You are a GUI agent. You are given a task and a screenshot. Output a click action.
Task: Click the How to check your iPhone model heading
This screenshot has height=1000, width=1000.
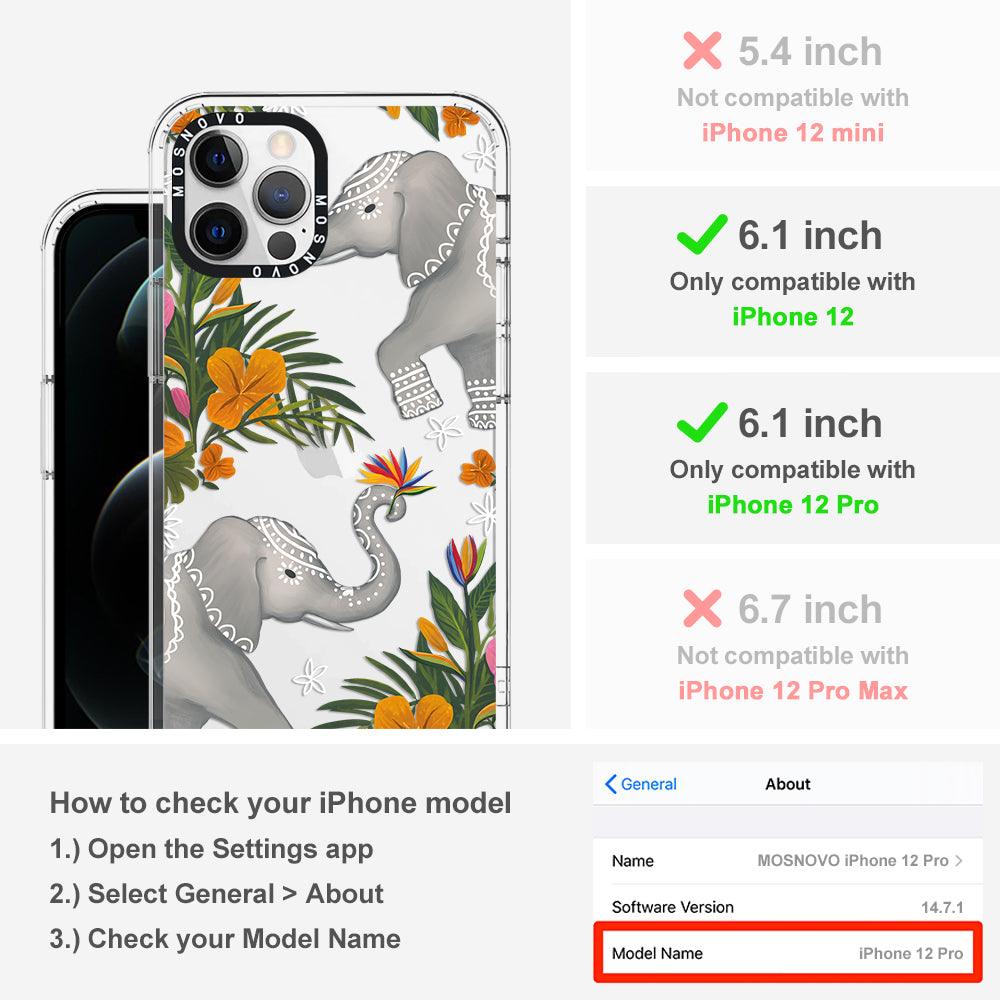tap(281, 803)
